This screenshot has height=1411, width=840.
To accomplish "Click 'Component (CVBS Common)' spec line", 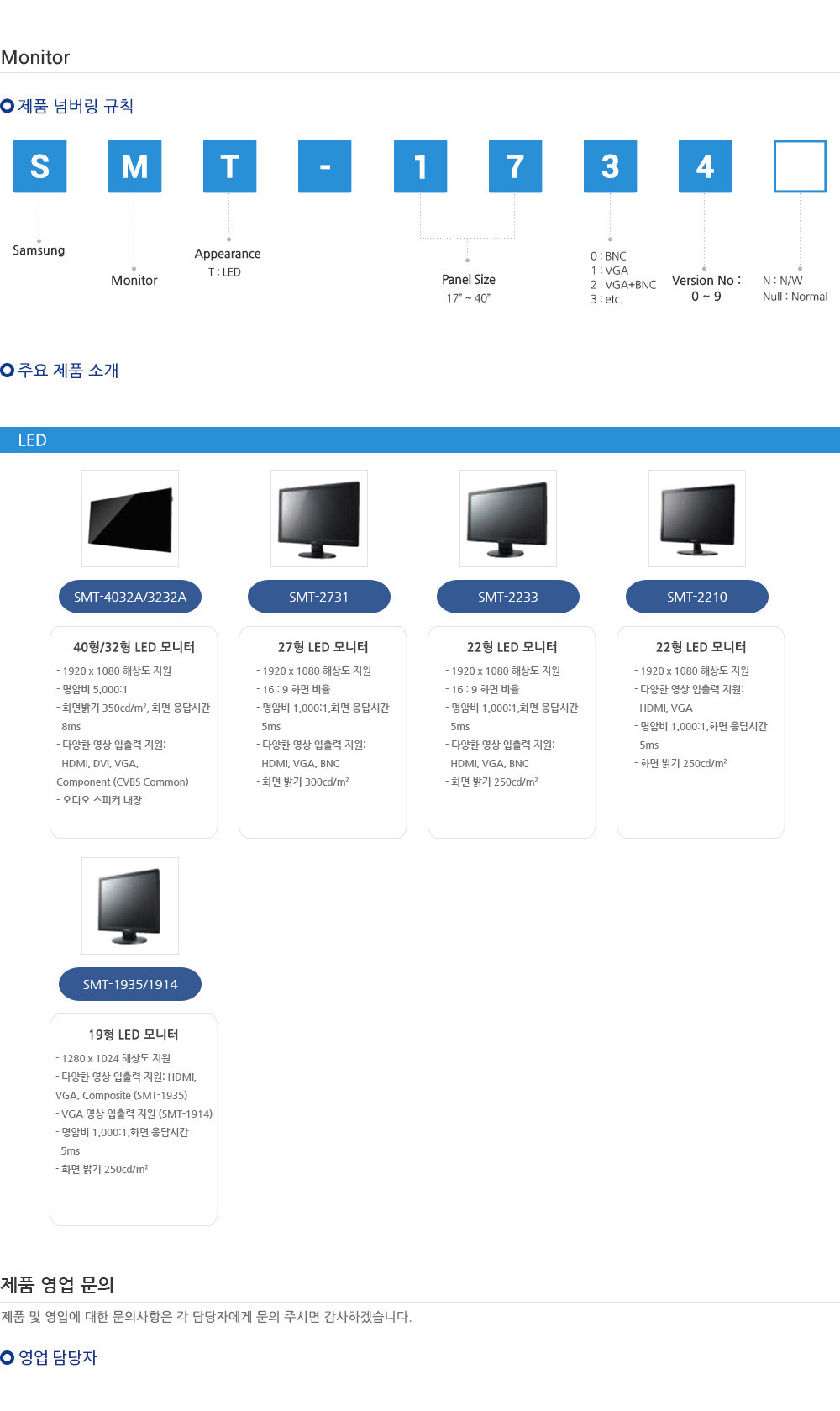I will click(123, 782).
